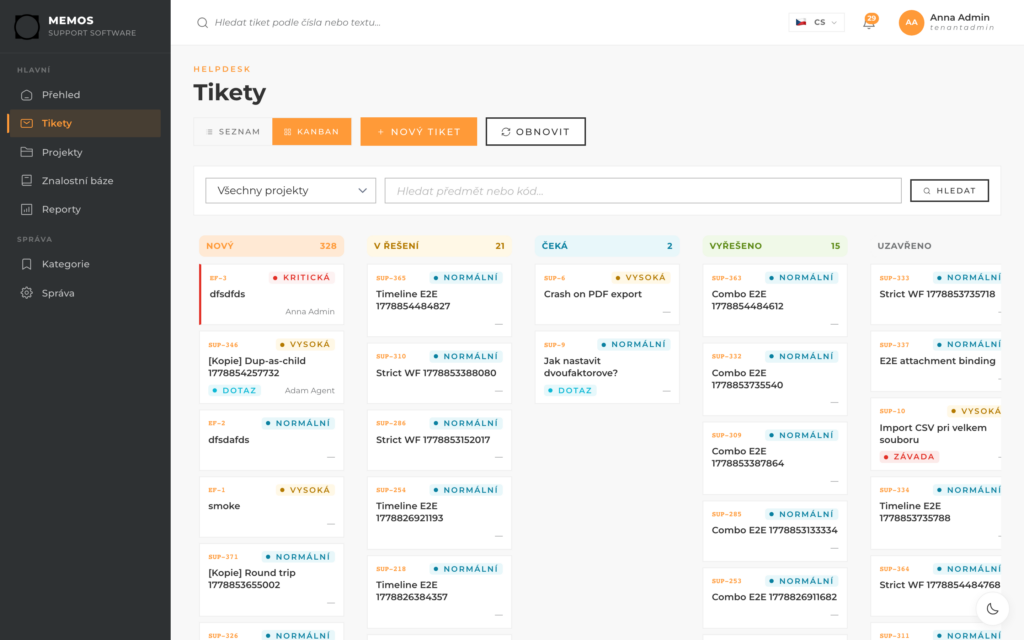Open ticket Timeline E2E 1778826921193
Viewport: 1024px width, 640px height.
point(439,513)
